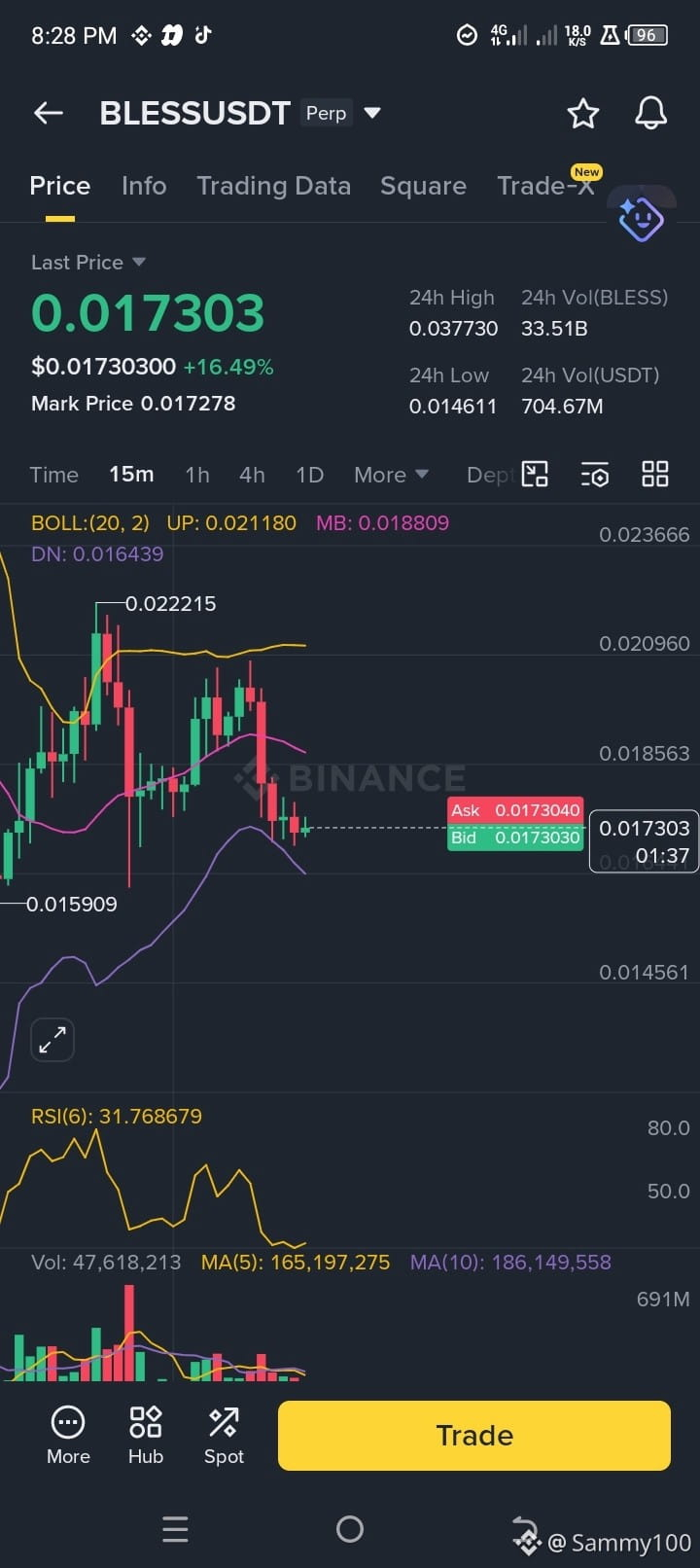Tap the RSI(6) indicator label
Screen dimensions: 700x1568
tap(117, 1117)
